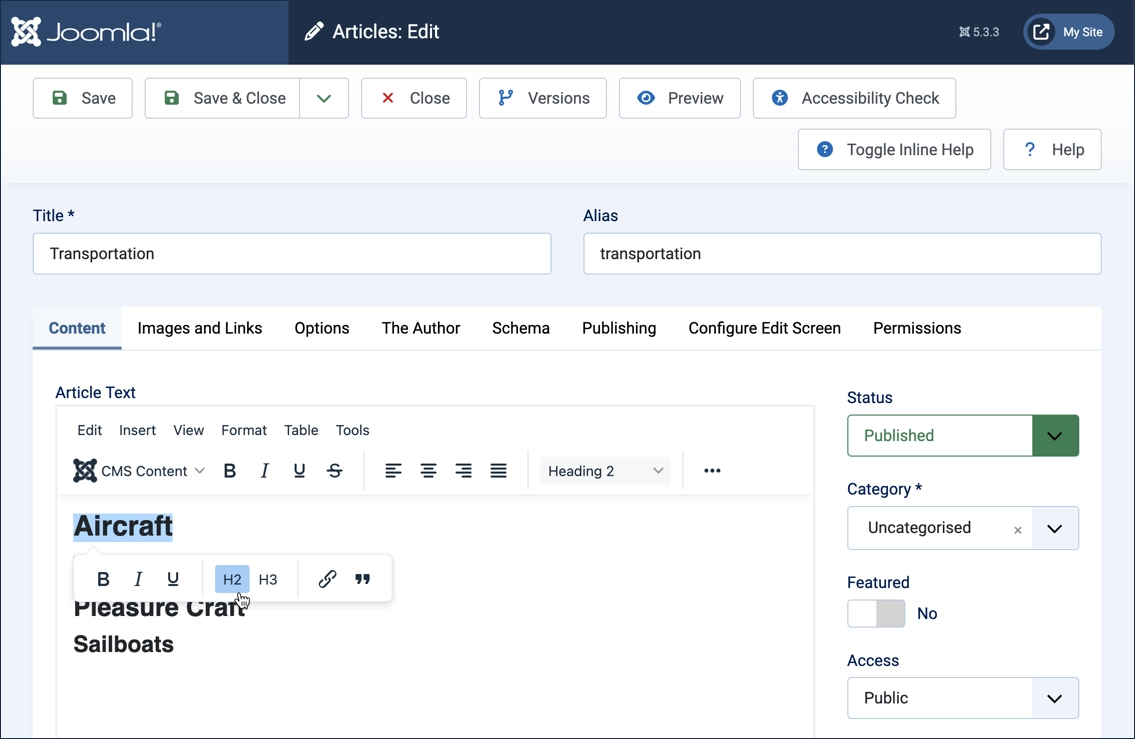Align text to the center
Viewport: 1135px width, 739px height.
428,470
